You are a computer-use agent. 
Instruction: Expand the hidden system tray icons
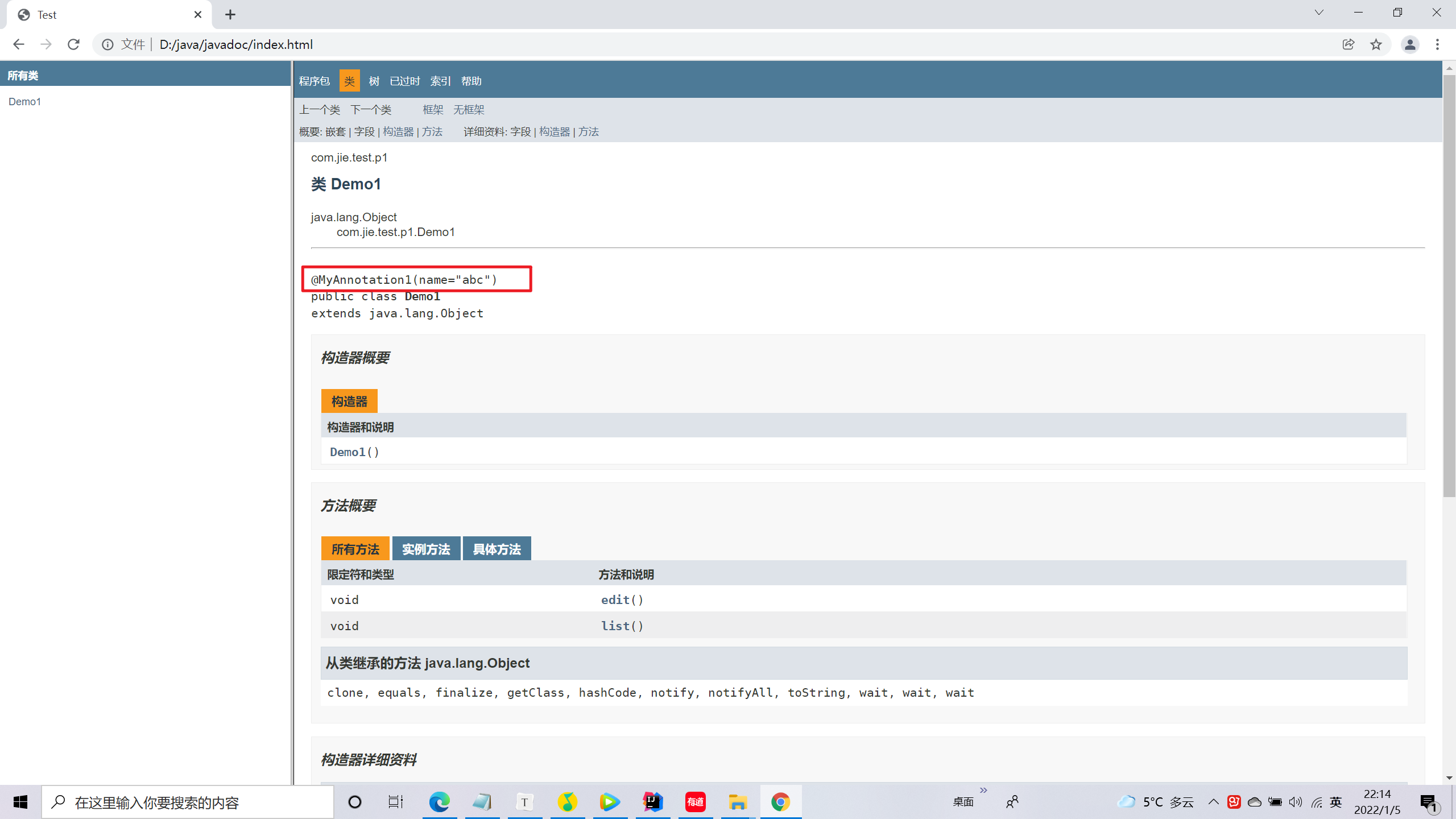(1213, 802)
